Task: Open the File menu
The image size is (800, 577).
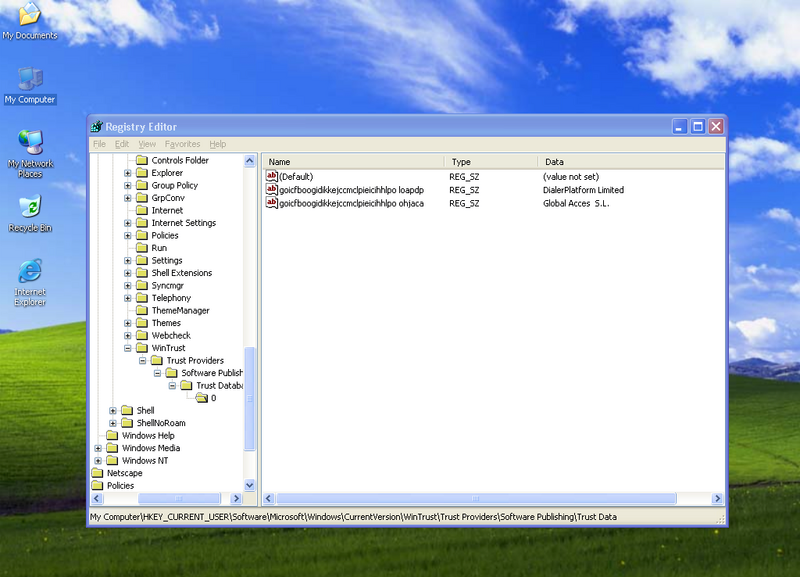Action: [99, 144]
